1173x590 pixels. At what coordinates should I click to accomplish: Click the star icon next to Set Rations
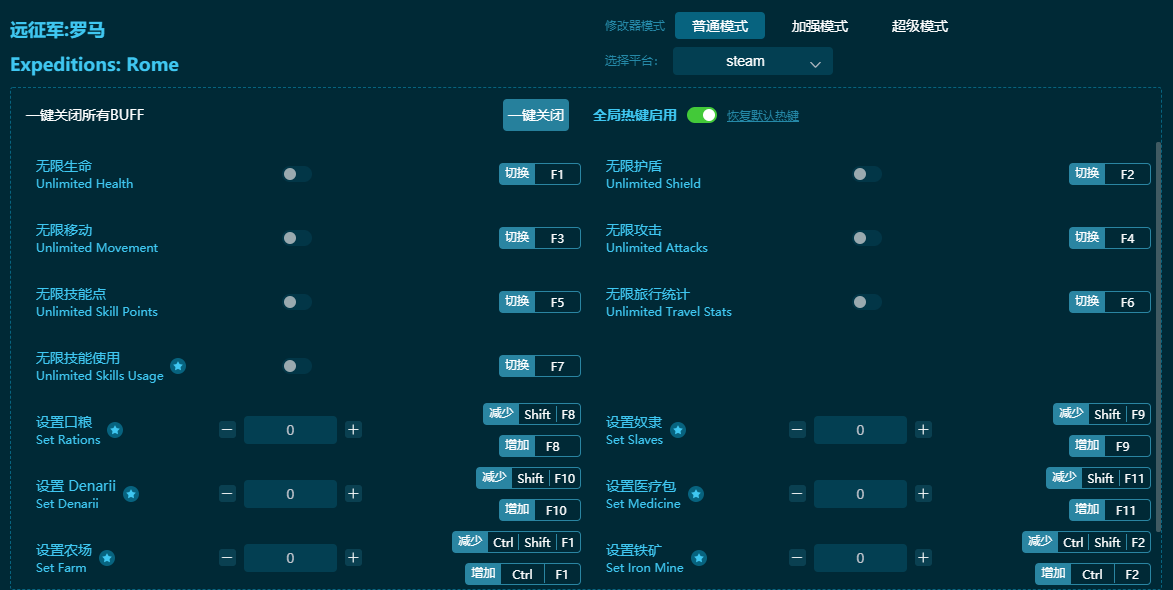tap(115, 430)
